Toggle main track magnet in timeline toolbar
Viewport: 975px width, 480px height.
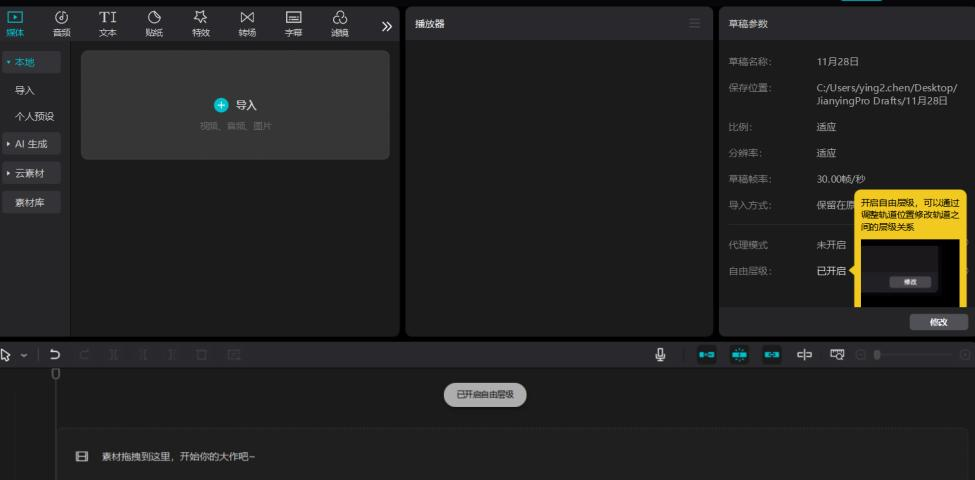tap(706, 355)
